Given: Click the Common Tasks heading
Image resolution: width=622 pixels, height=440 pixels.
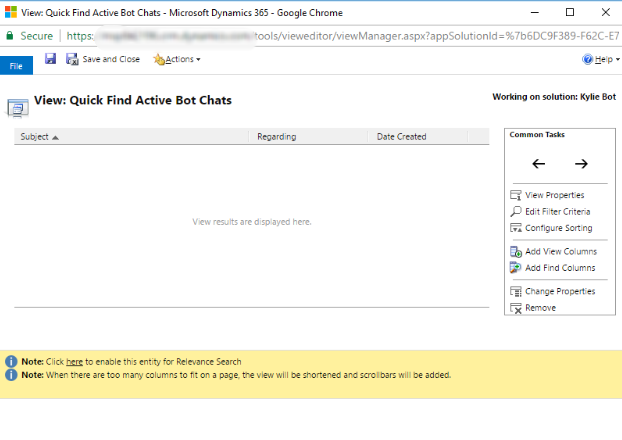Looking at the screenshot, I should coord(537,134).
